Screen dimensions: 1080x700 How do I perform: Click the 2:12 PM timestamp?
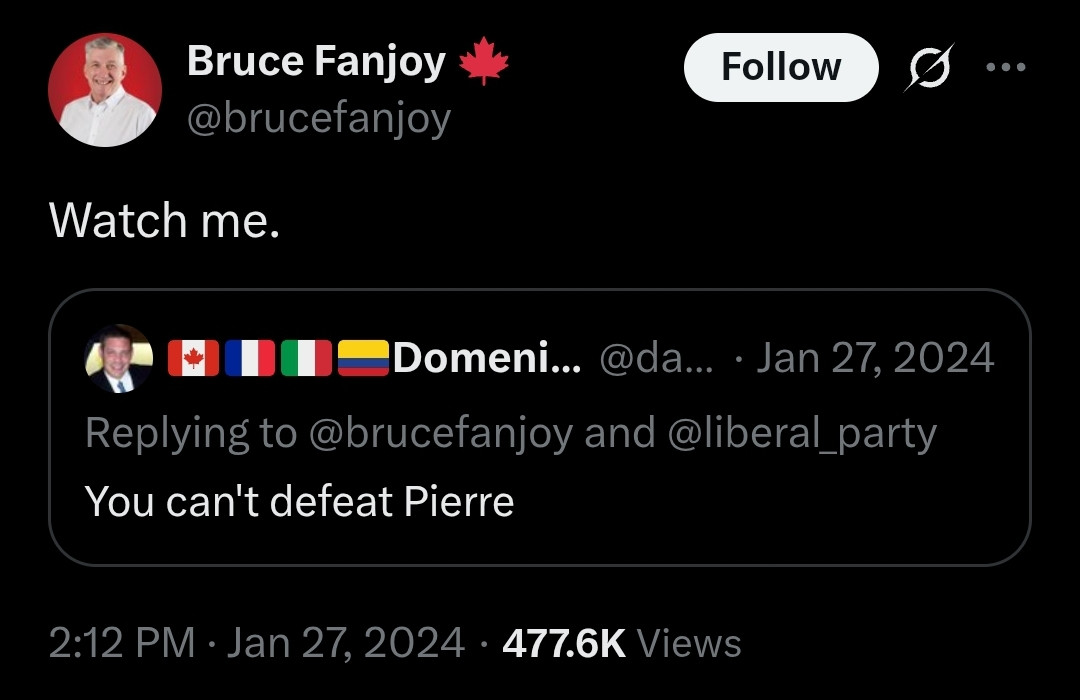[122, 643]
